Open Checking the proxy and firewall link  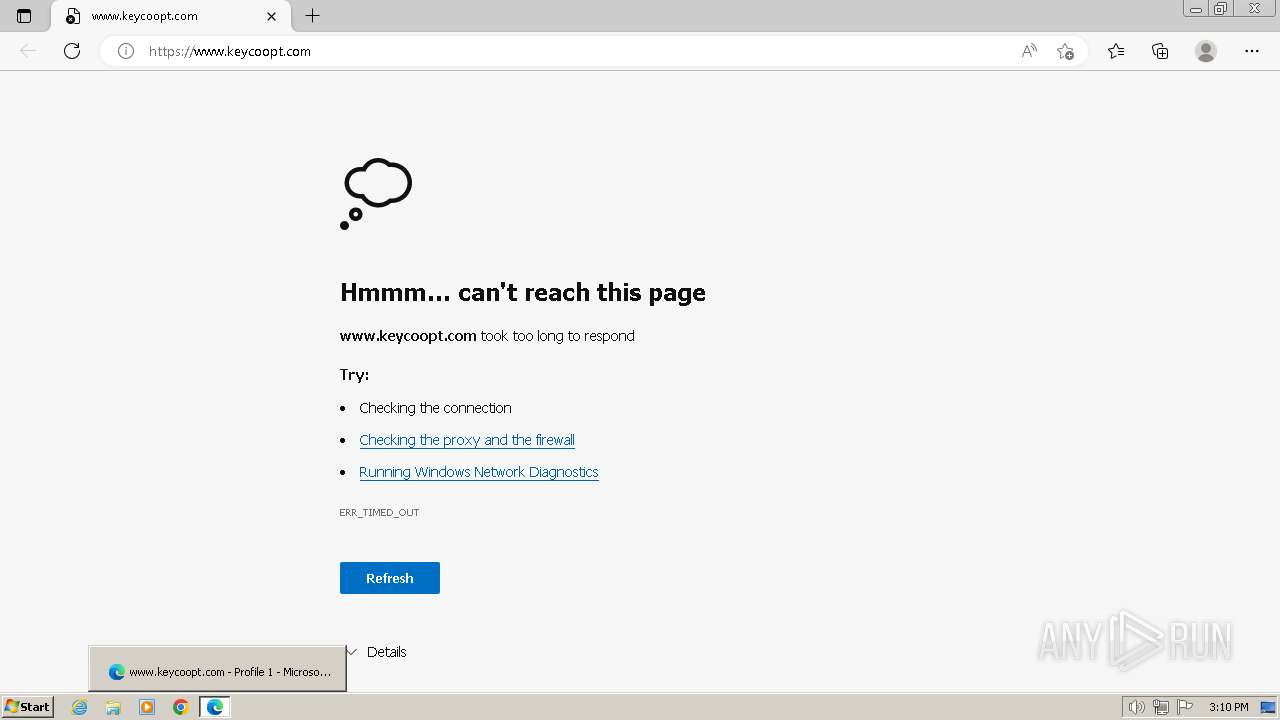467,440
